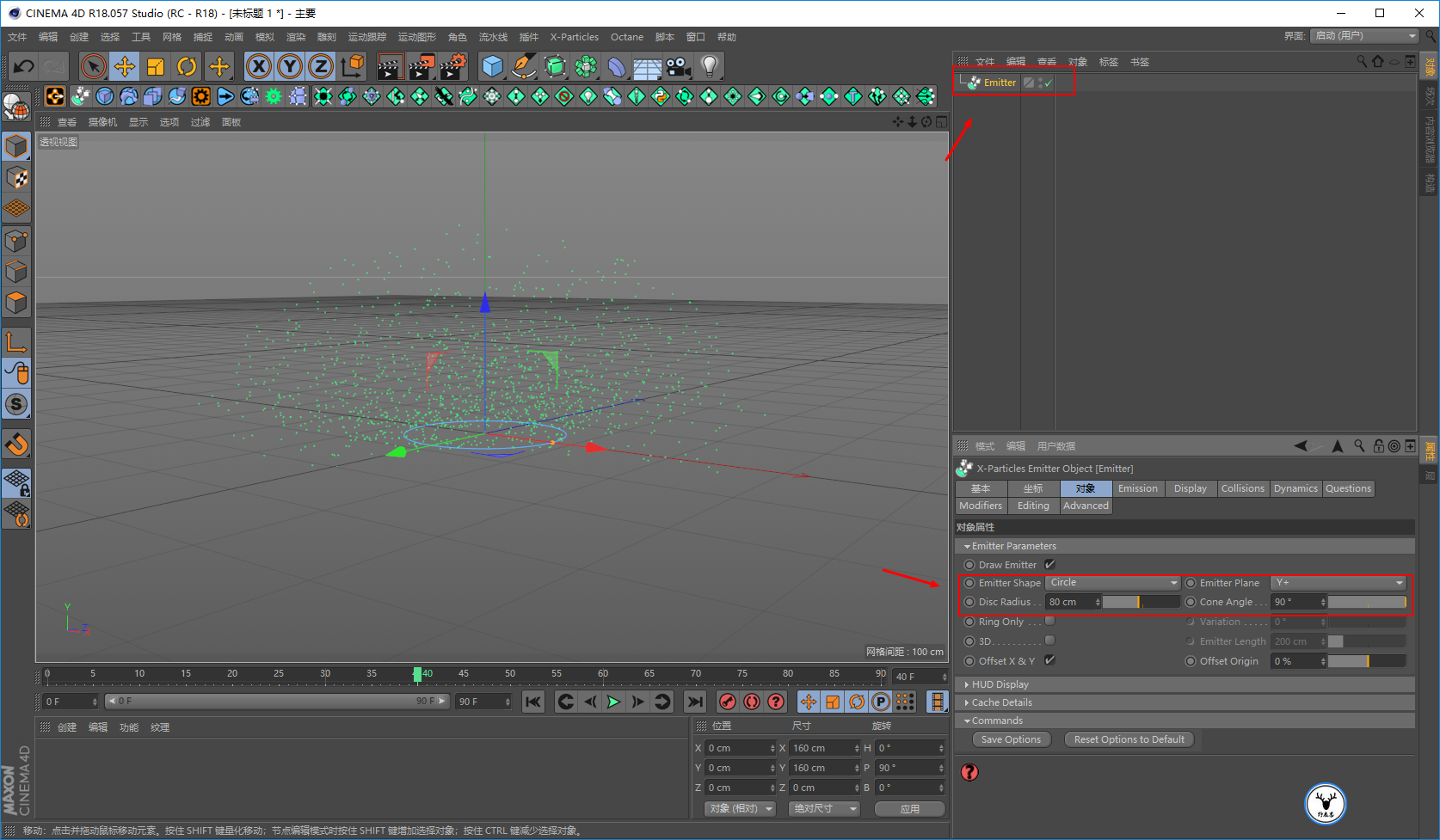Open the Advanced tab
Image resolution: width=1440 pixels, height=840 pixels.
pos(1086,506)
